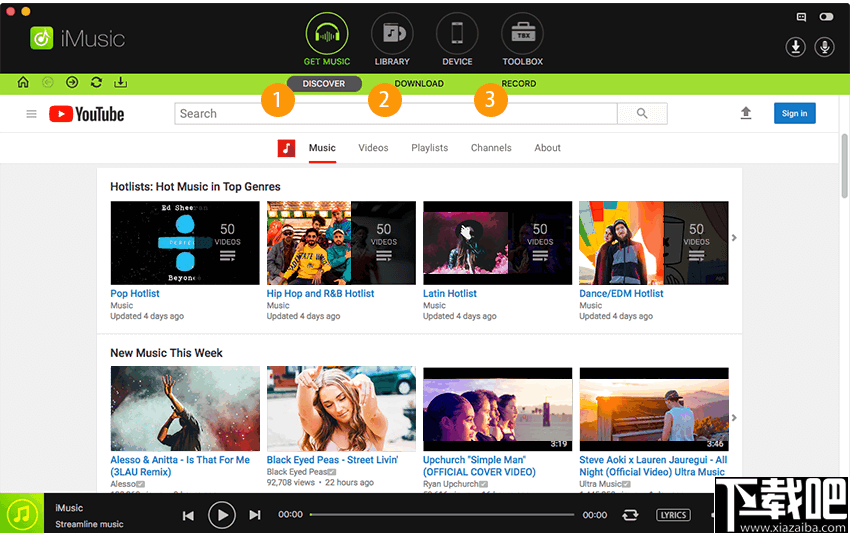Click the green toolbar download icon
The image size is (850, 533).
tap(120, 82)
